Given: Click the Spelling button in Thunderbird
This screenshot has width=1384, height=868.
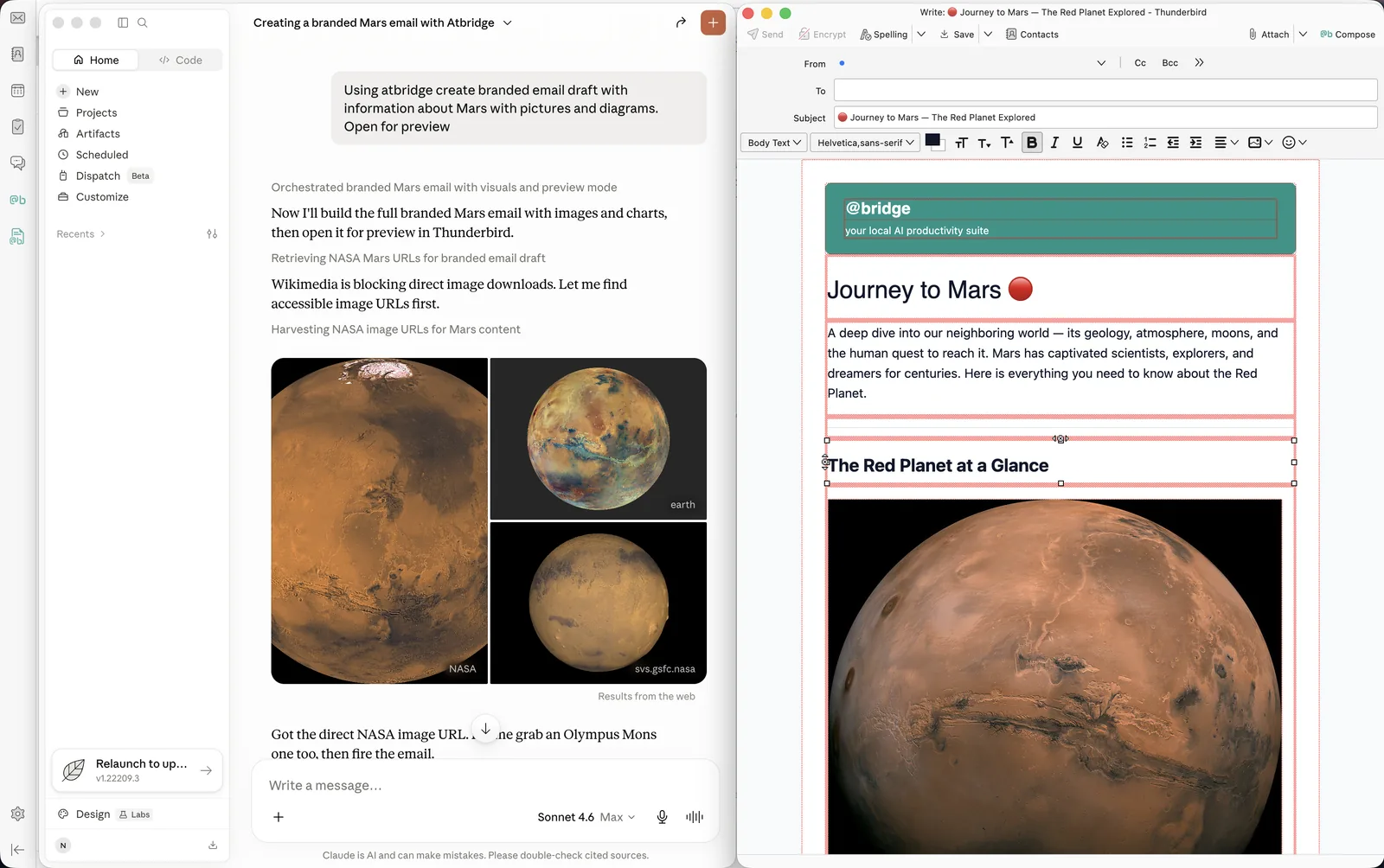Looking at the screenshot, I should point(883,35).
